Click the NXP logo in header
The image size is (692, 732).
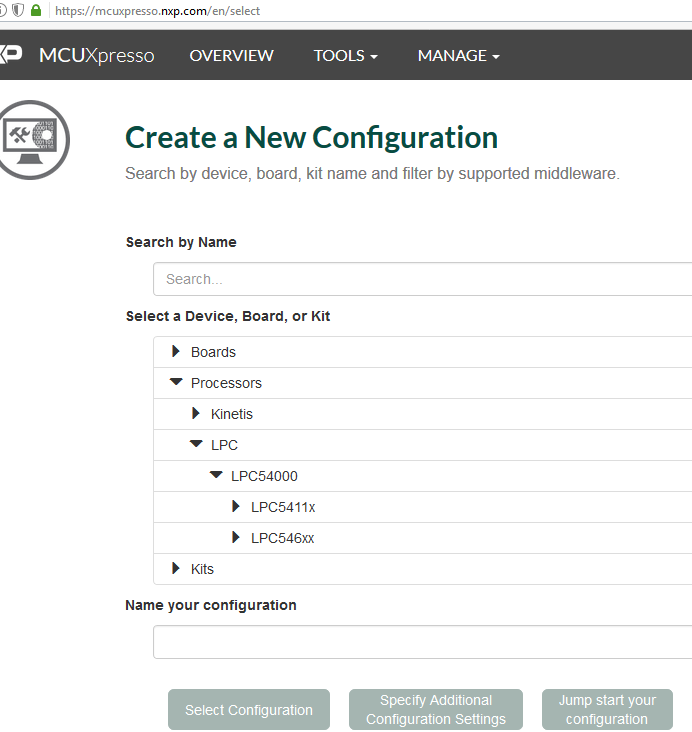[11, 55]
